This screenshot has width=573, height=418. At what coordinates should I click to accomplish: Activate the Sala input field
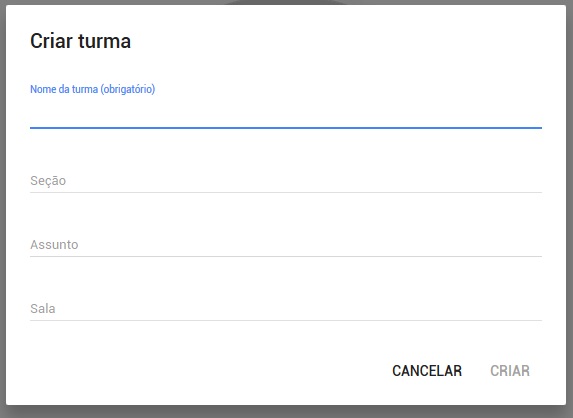click(286, 308)
